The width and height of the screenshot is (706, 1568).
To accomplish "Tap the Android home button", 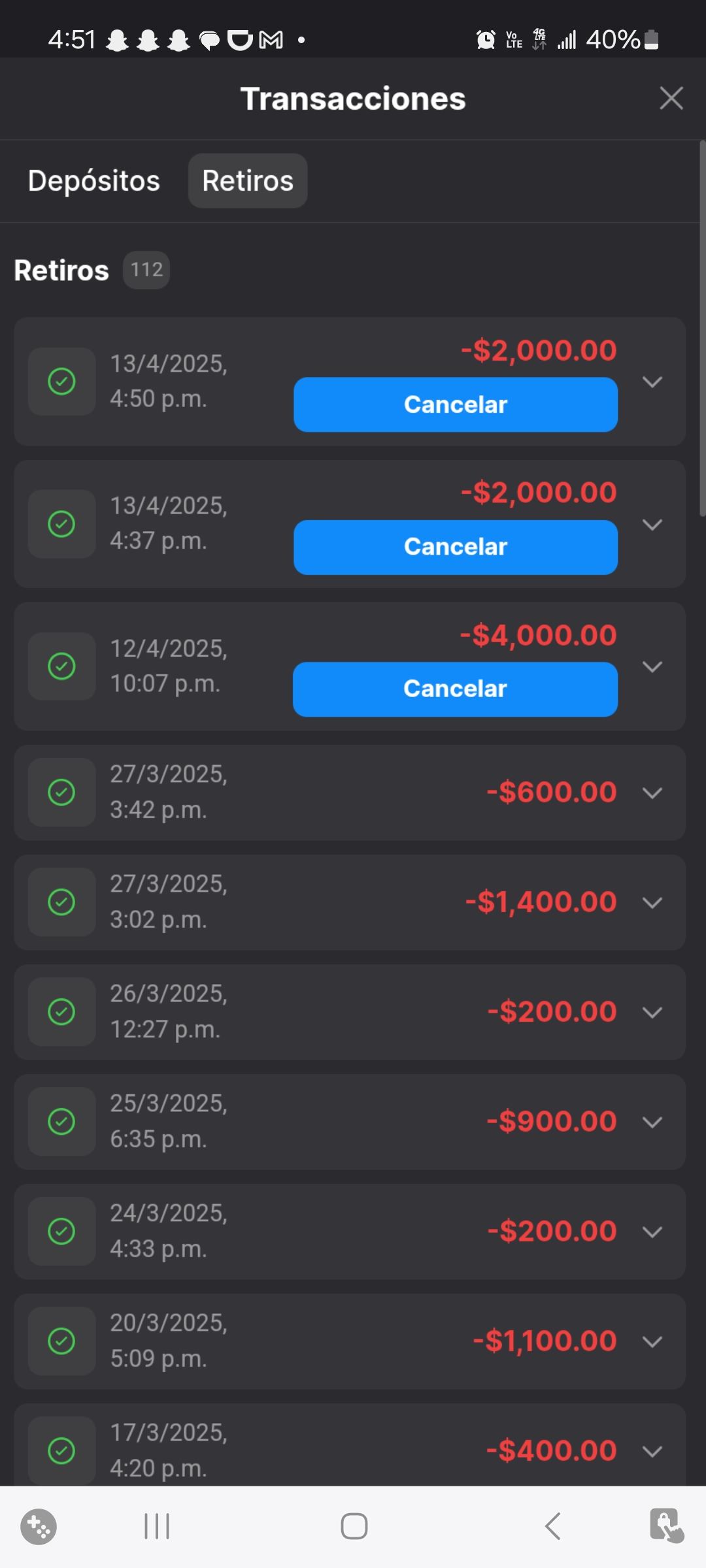I will (354, 1526).
